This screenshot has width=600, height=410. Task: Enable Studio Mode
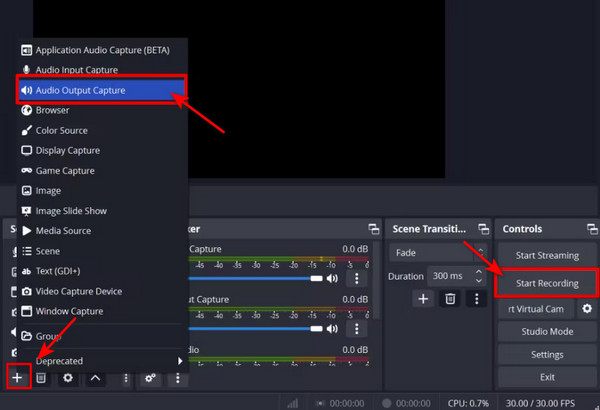pos(547,332)
